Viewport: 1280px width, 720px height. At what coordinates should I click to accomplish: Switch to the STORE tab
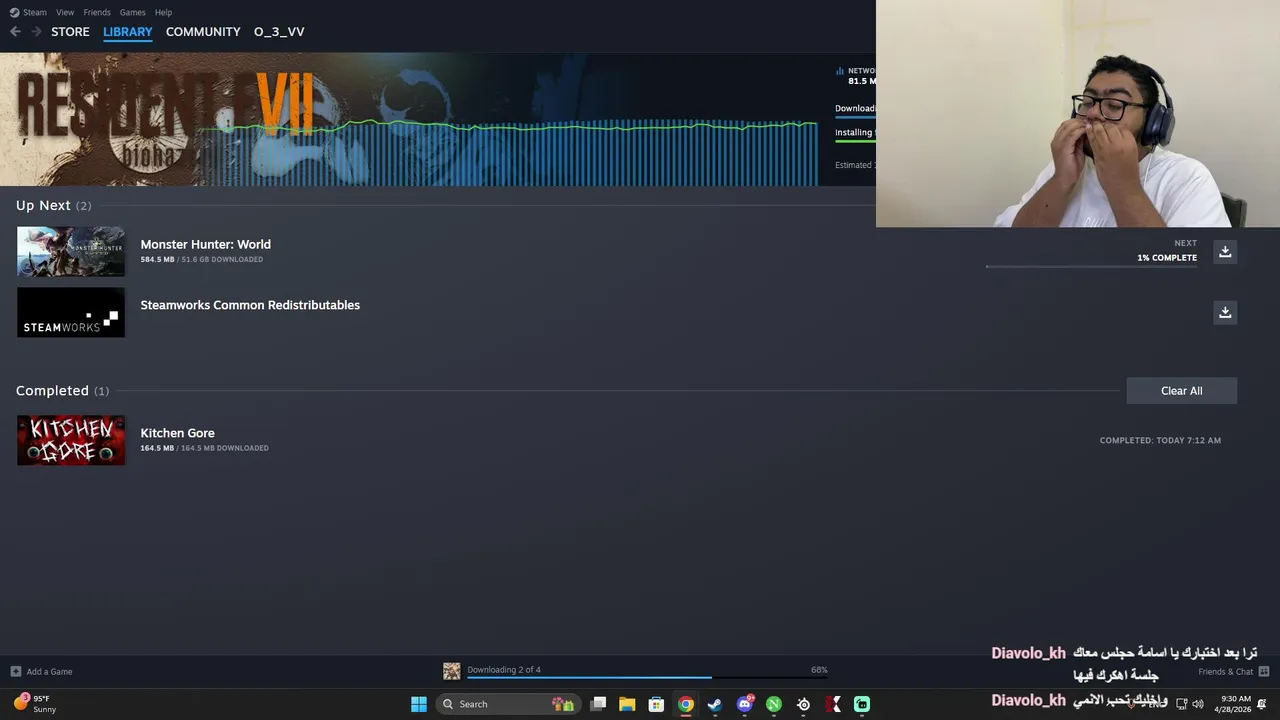tap(70, 32)
